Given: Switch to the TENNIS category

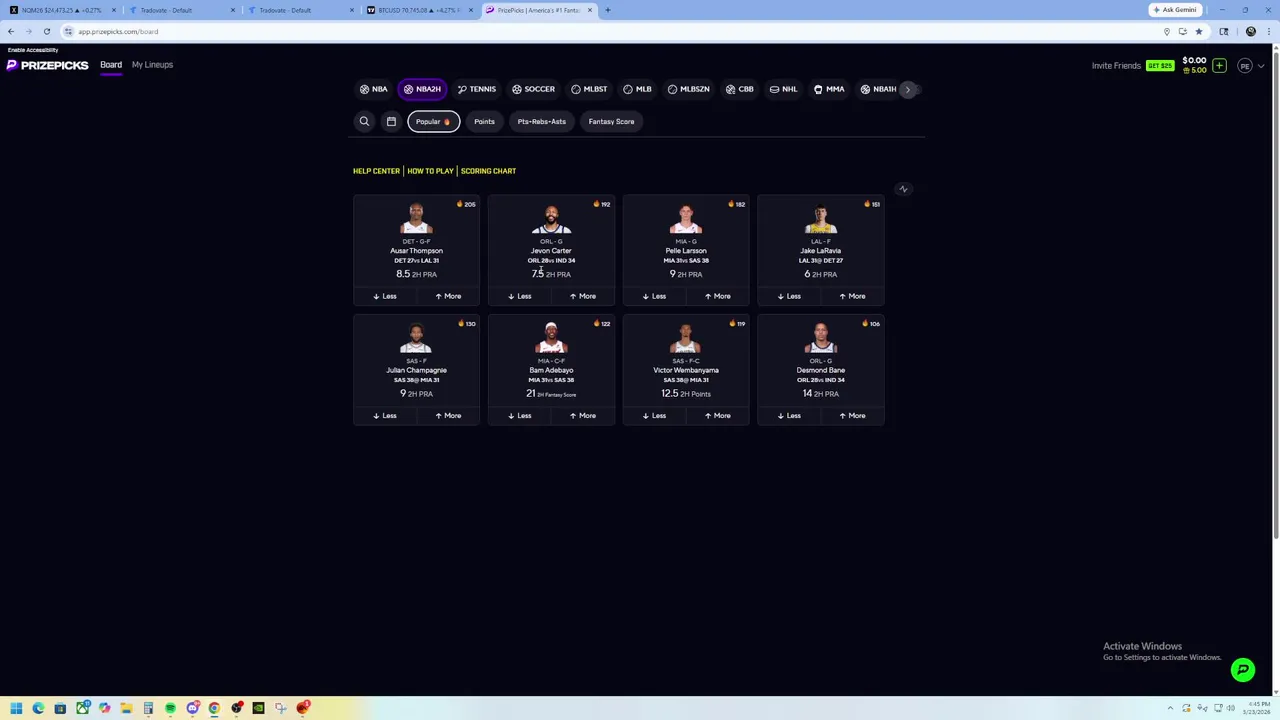Looking at the screenshot, I should click(476, 89).
